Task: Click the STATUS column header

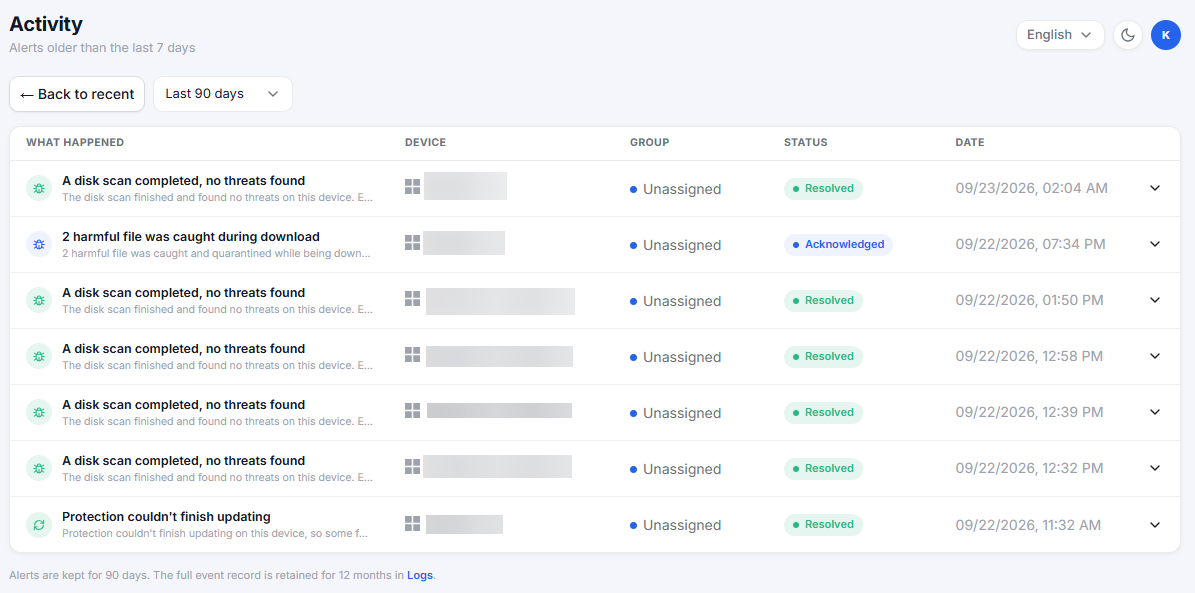Action: 806,143
